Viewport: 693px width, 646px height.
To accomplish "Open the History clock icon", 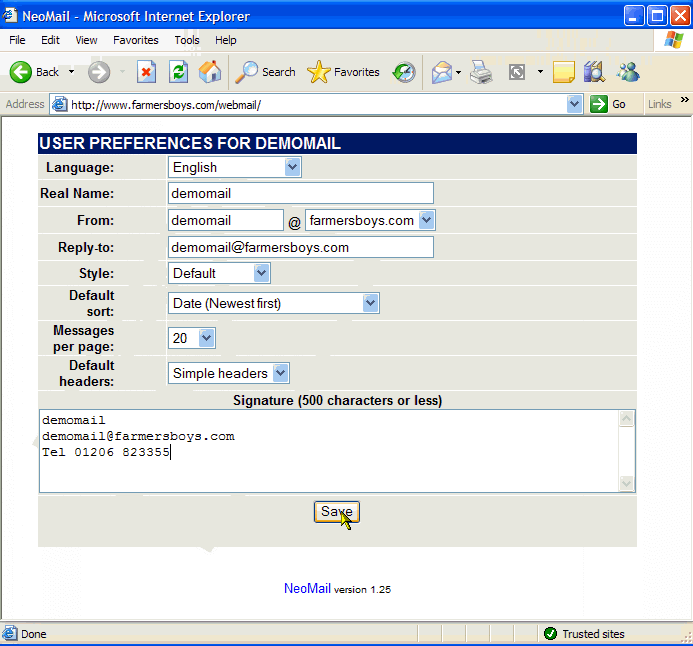I will point(404,72).
